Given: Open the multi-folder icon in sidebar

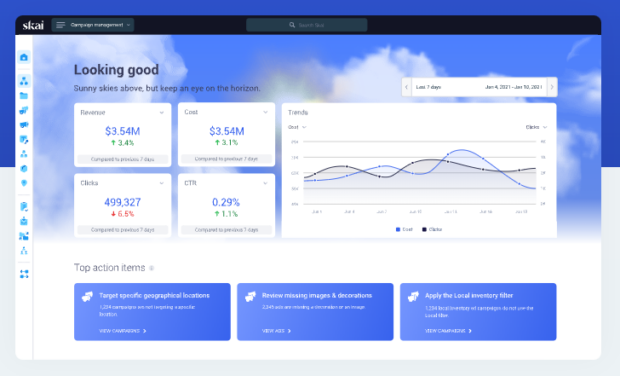Looking at the screenshot, I should (24, 236).
